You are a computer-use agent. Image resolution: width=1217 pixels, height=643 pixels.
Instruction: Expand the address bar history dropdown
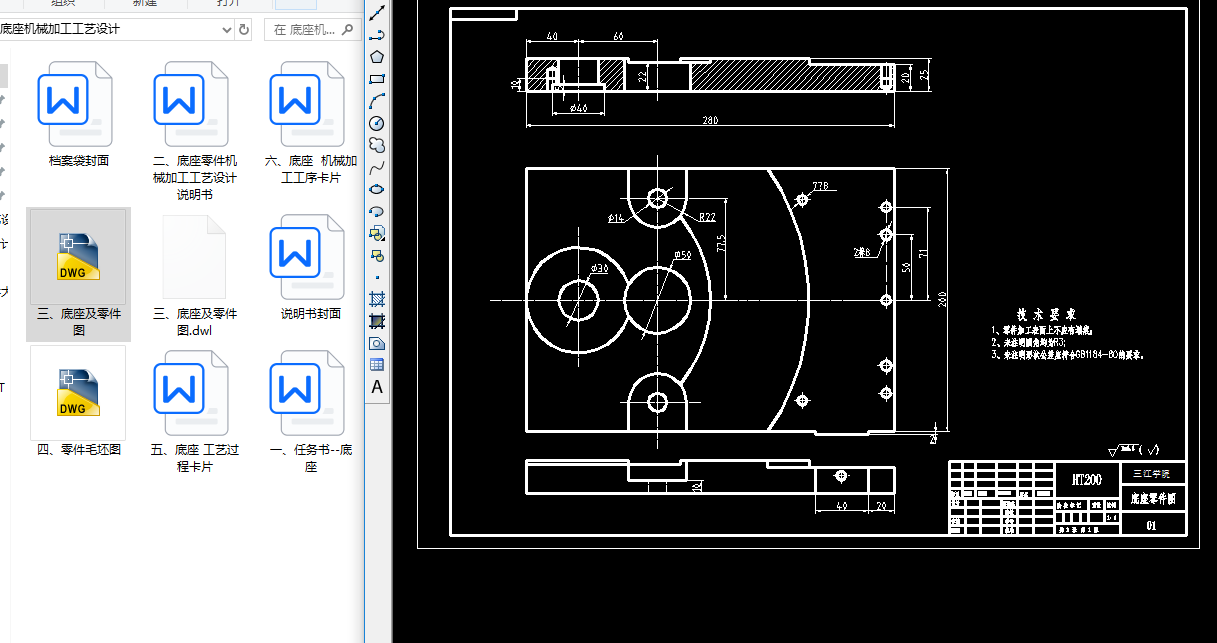[227, 30]
